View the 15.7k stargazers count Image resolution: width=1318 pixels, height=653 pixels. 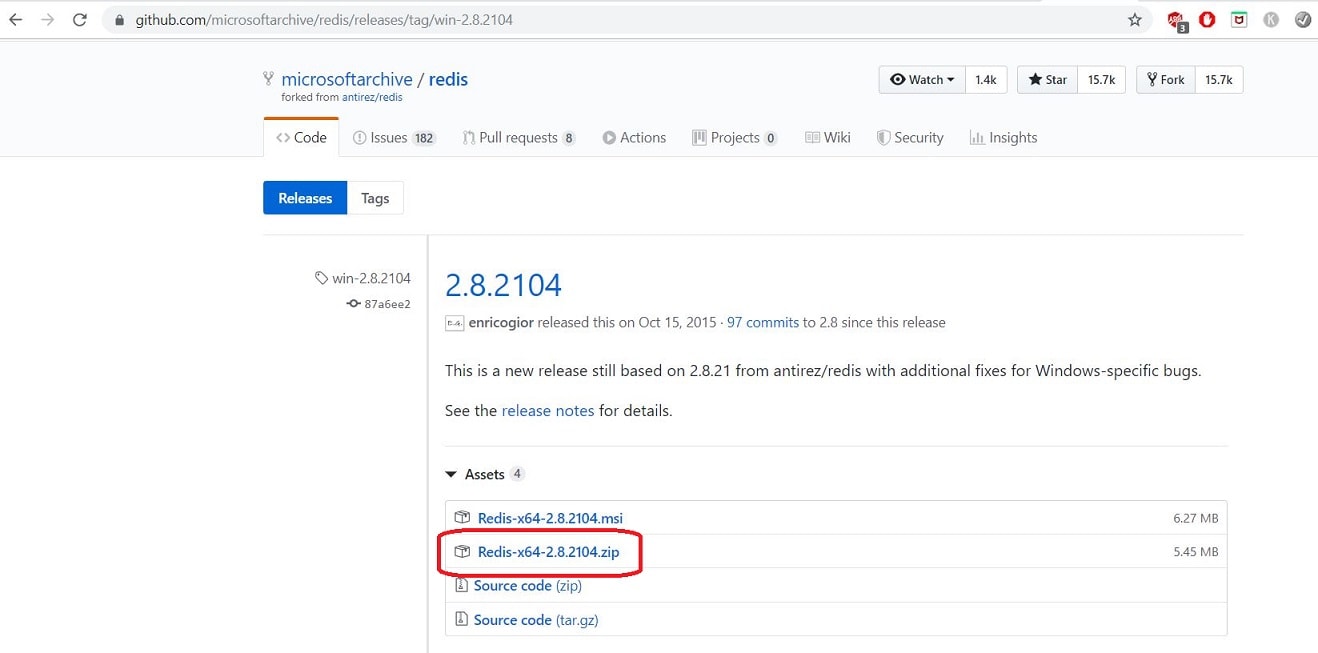click(1102, 80)
